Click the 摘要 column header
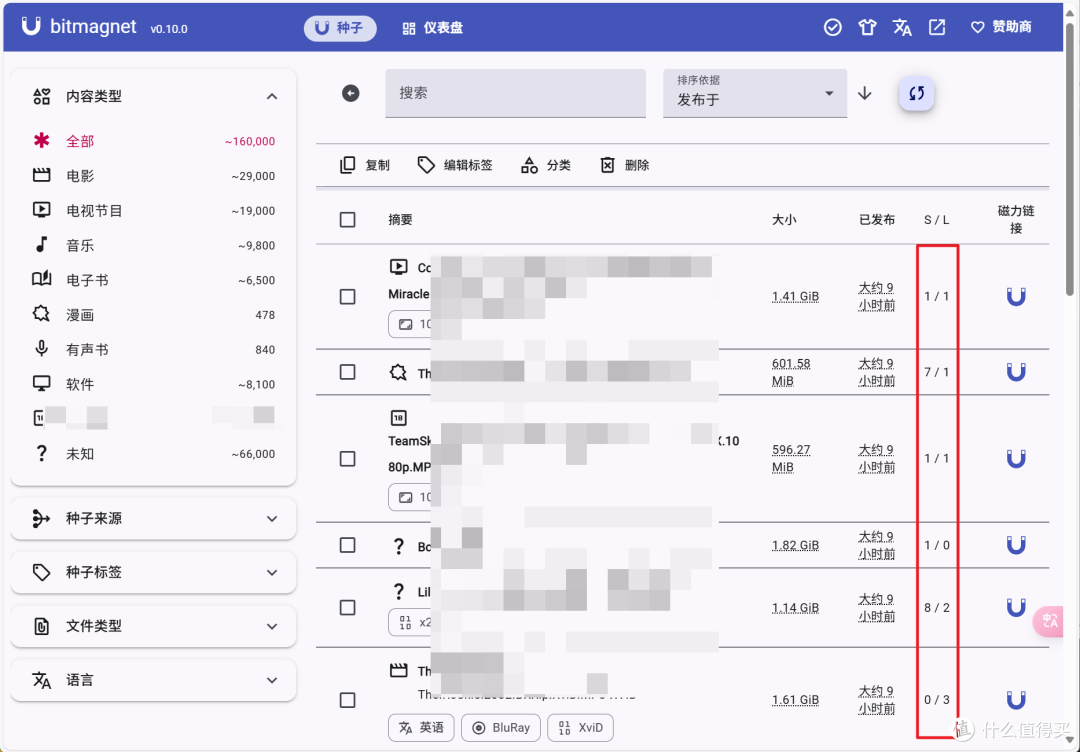This screenshot has height=752, width=1080. (x=400, y=220)
